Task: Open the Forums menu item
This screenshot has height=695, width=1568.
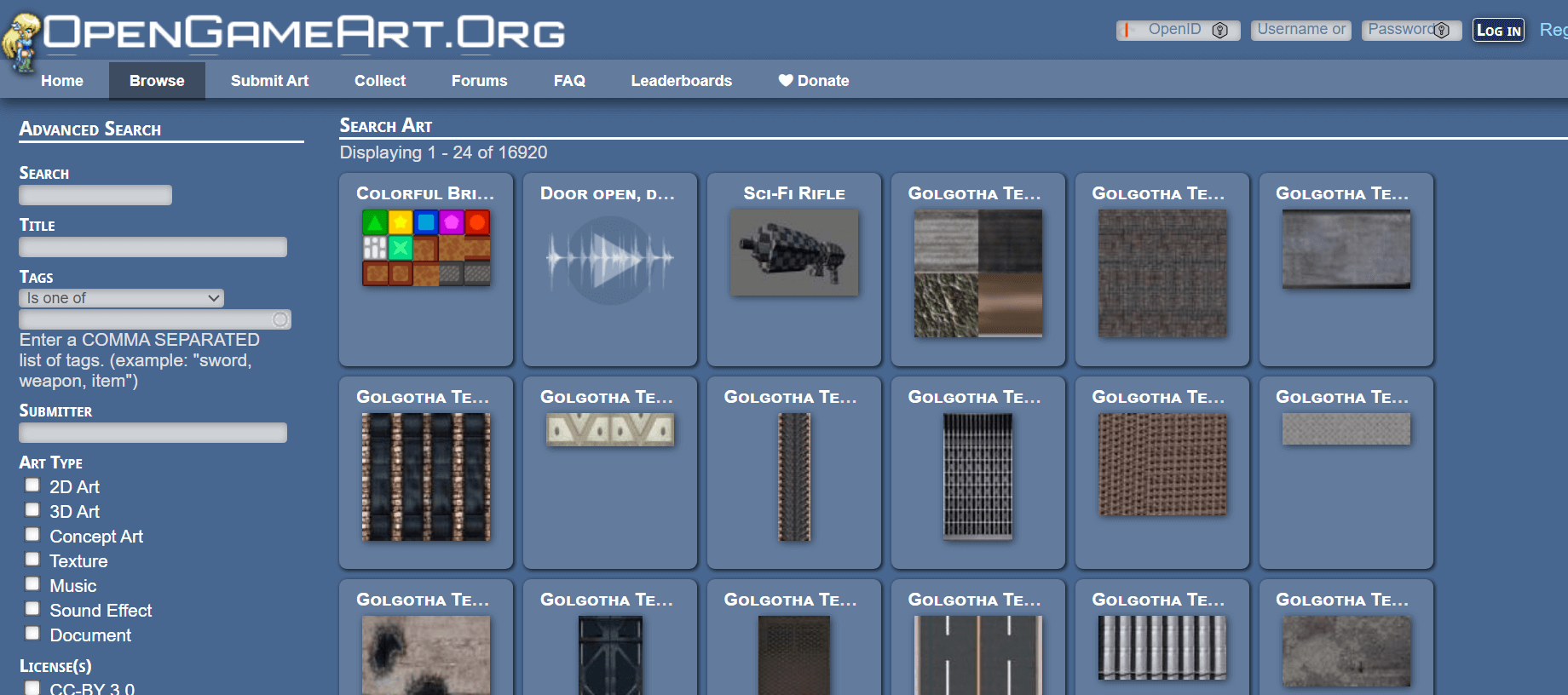Action: pos(479,81)
